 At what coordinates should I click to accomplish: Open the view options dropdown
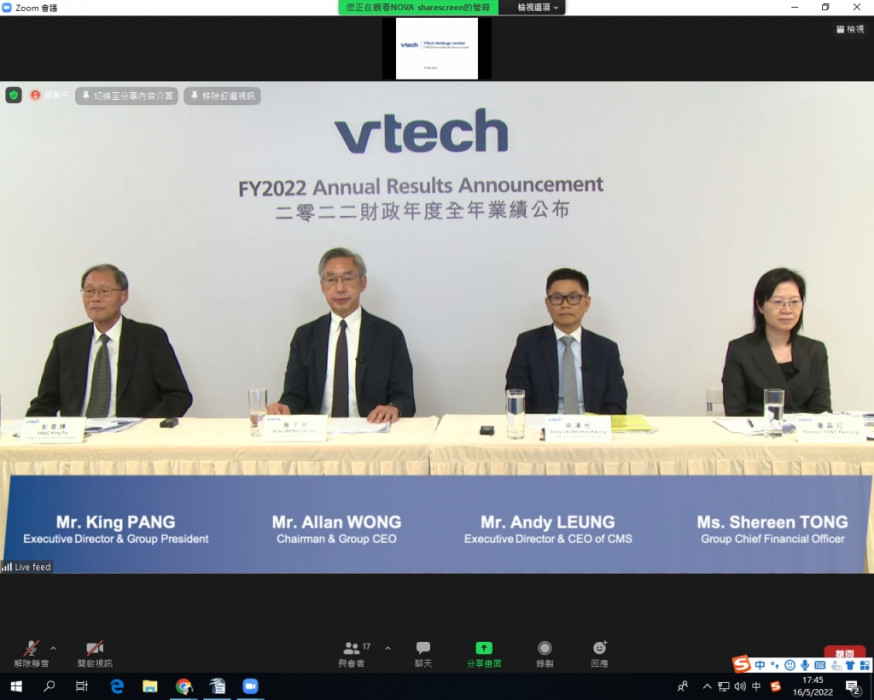pos(537,7)
